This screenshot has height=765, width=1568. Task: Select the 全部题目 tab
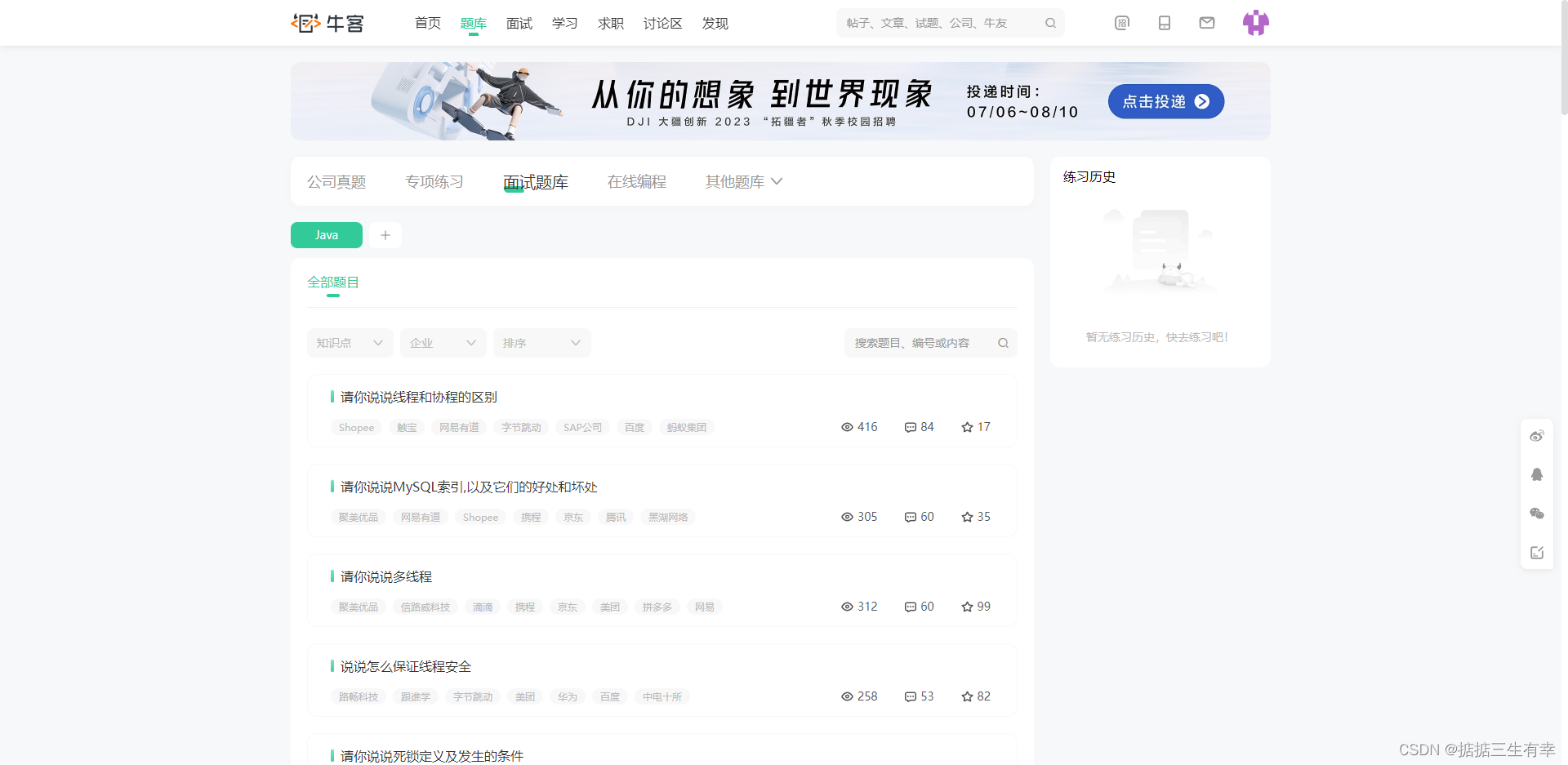(333, 282)
